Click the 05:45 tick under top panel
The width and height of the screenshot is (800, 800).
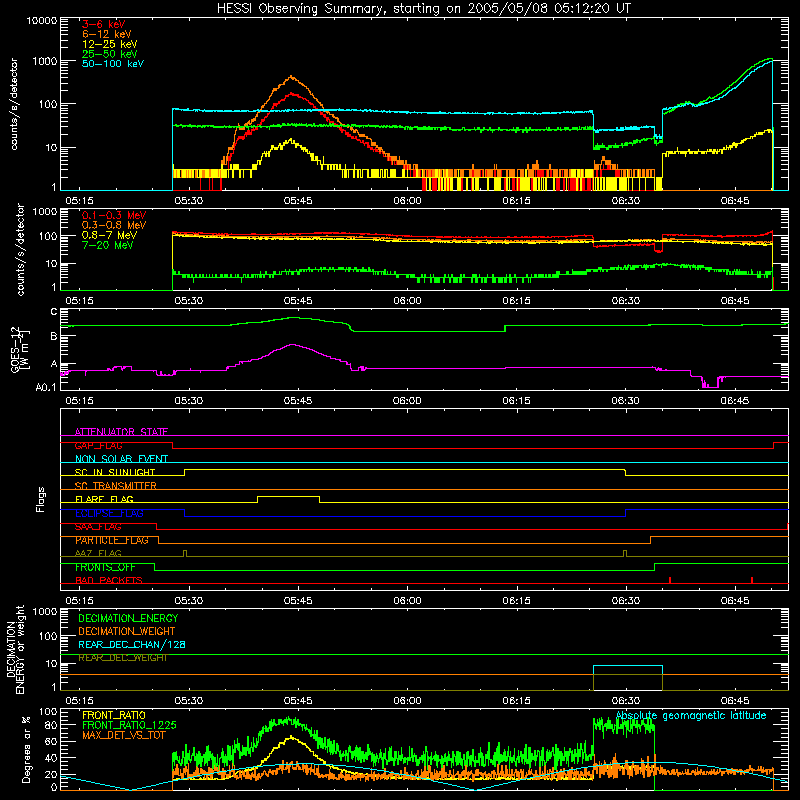click(x=298, y=201)
